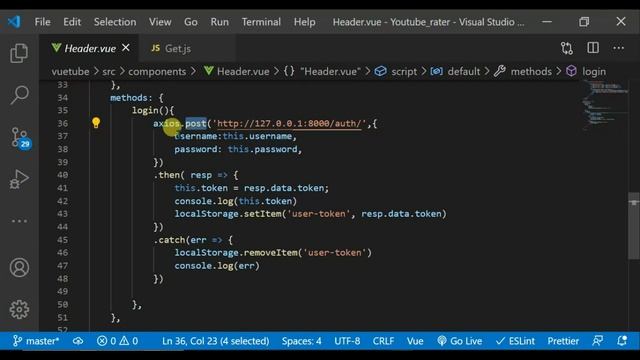The image size is (640, 360).
Task: Click the feedback icon in status bar
Action: point(598,341)
